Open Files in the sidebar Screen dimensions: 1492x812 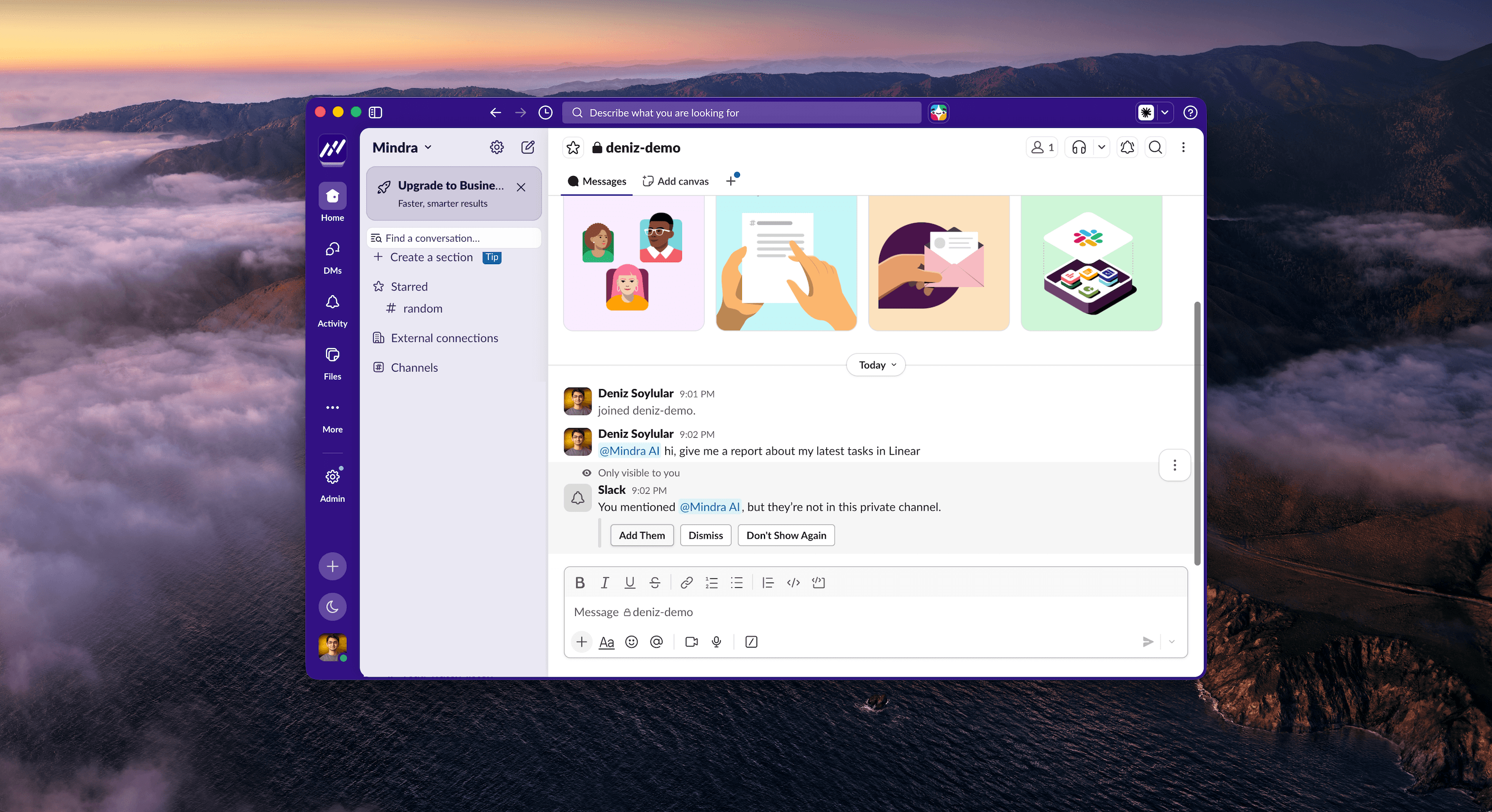(333, 363)
